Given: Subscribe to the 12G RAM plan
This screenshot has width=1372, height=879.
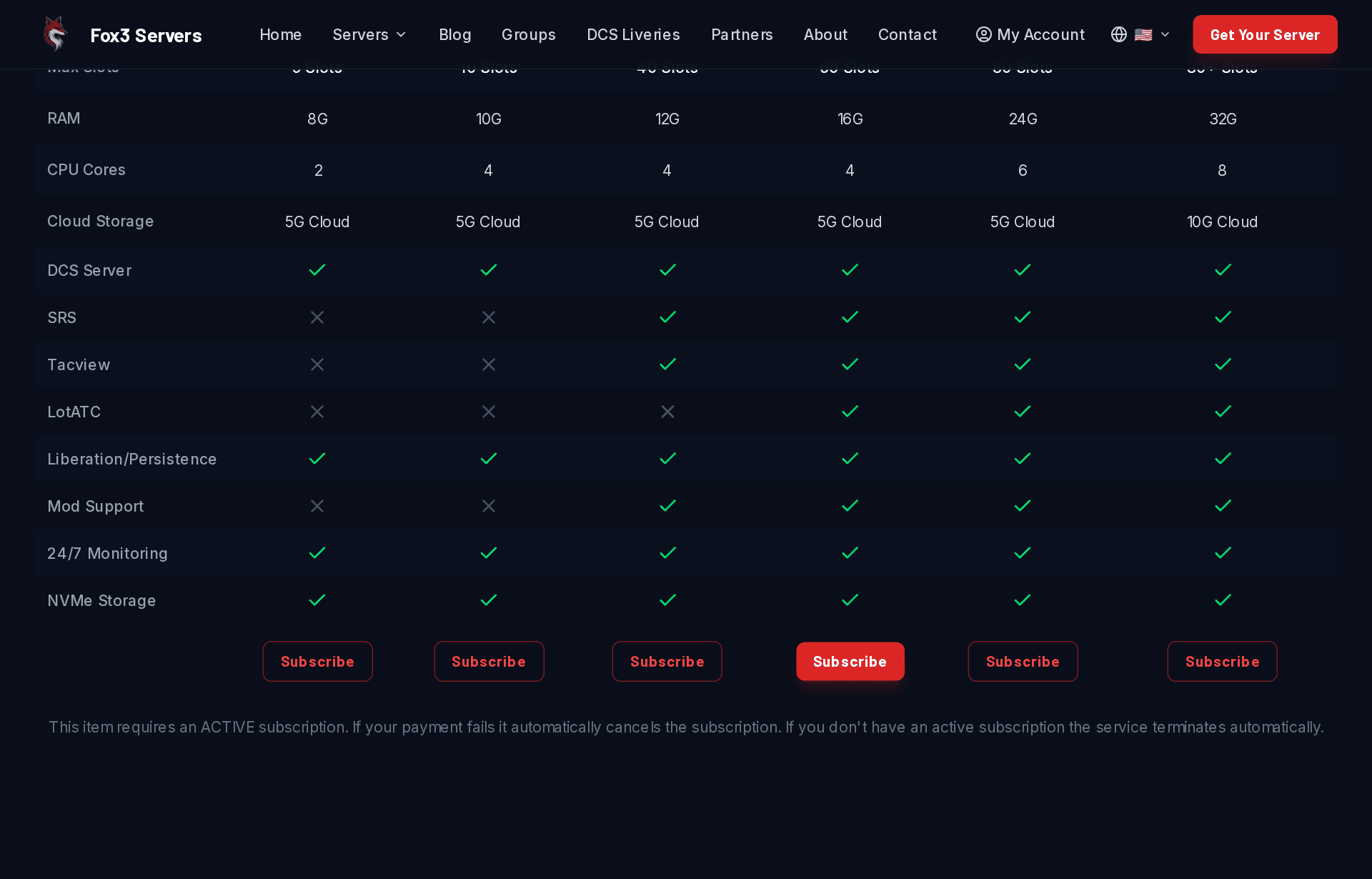Looking at the screenshot, I should (667, 662).
